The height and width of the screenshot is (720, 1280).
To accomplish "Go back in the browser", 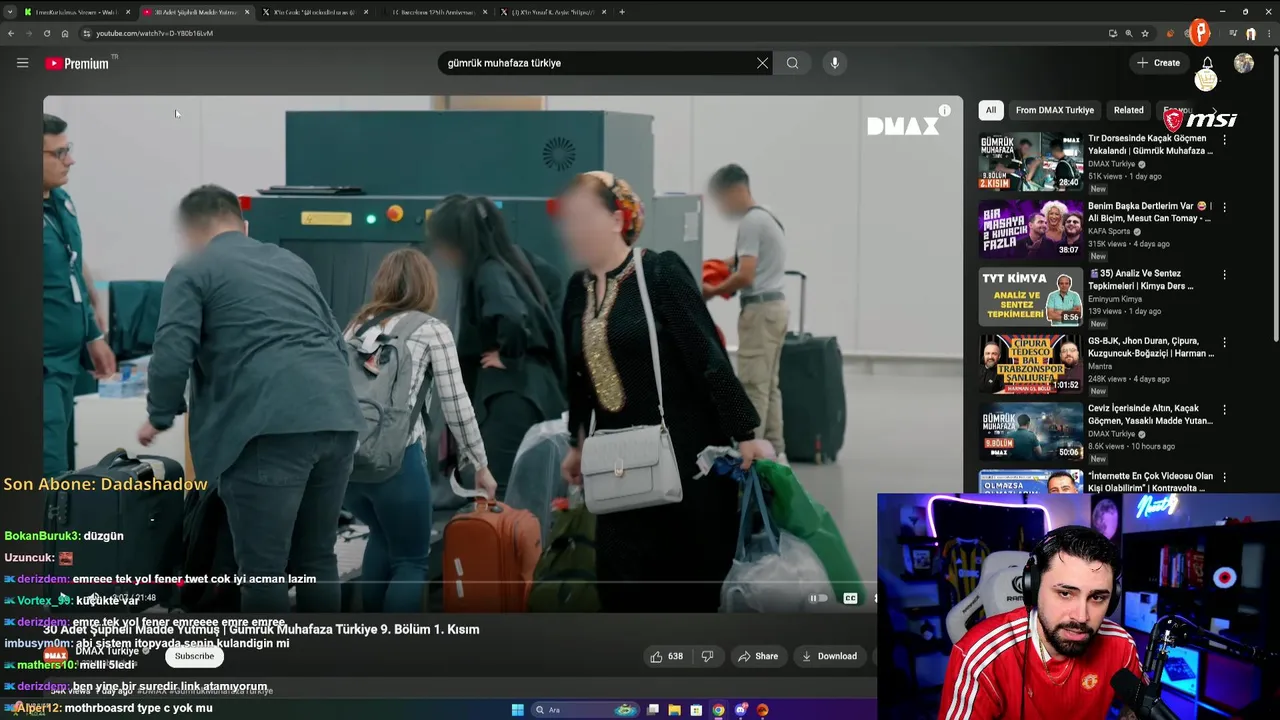I will 11,33.
